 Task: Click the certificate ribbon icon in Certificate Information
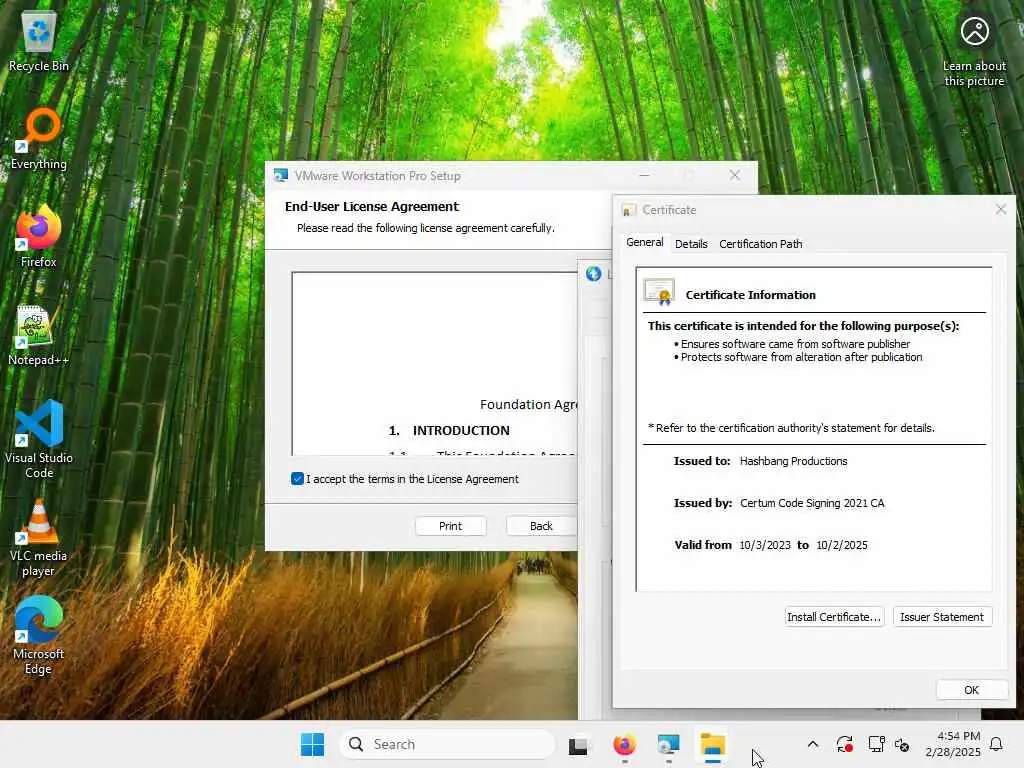(x=659, y=292)
